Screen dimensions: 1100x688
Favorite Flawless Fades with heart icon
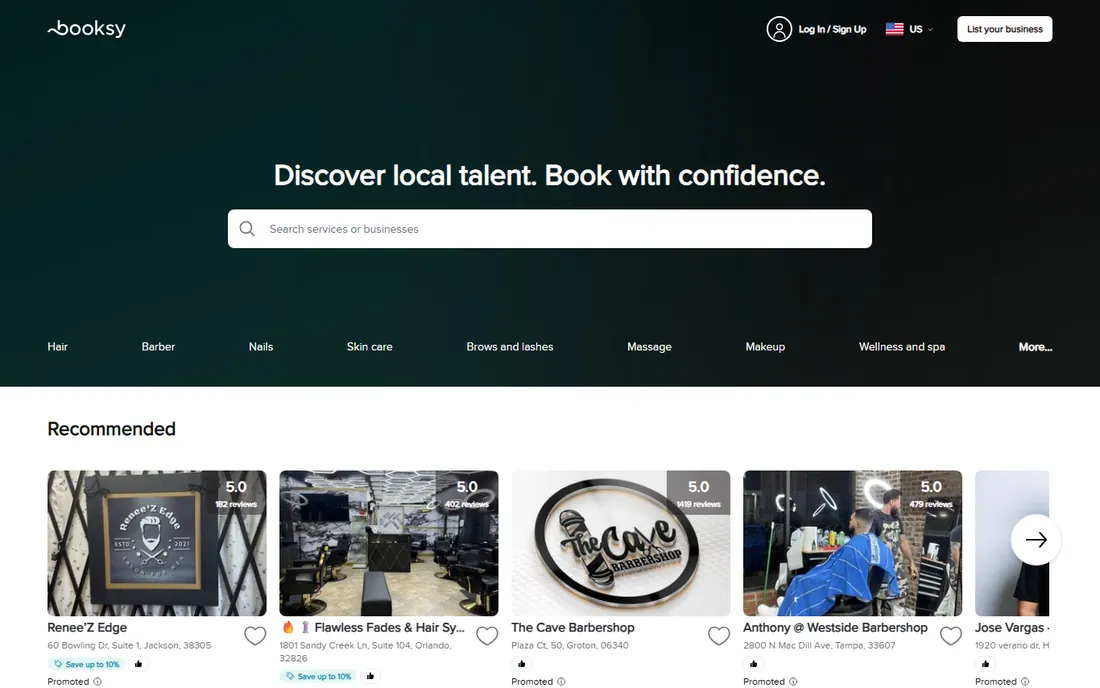tap(487, 635)
